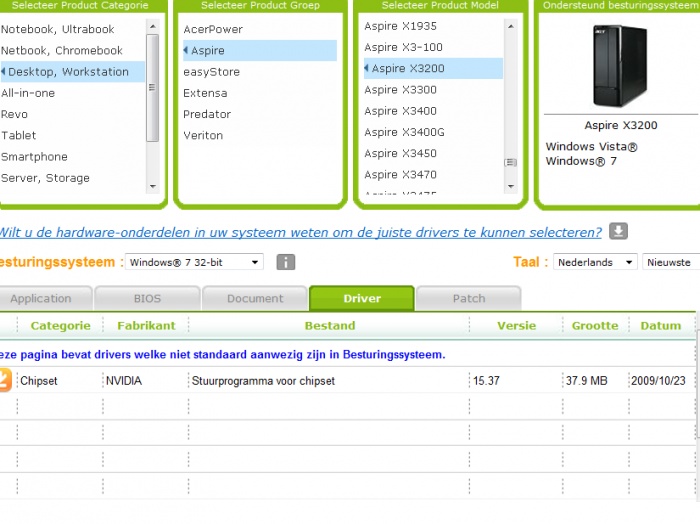Screen dimensions: 700x524
Task: Switch to the Patch tab
Action: point(469,298)
